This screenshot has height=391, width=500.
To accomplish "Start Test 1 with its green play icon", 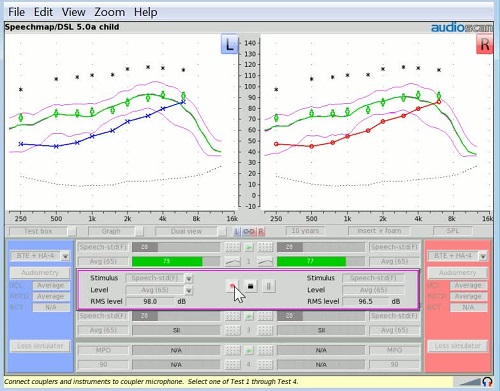I will pyautogui.click(x=249, y=247).
